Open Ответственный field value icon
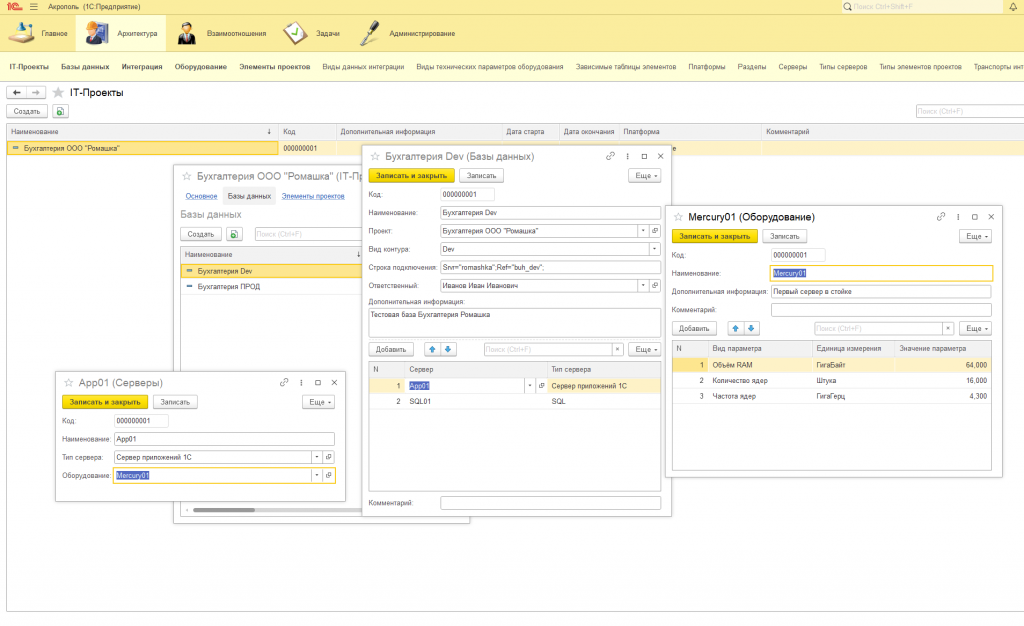 pos(655,286)
